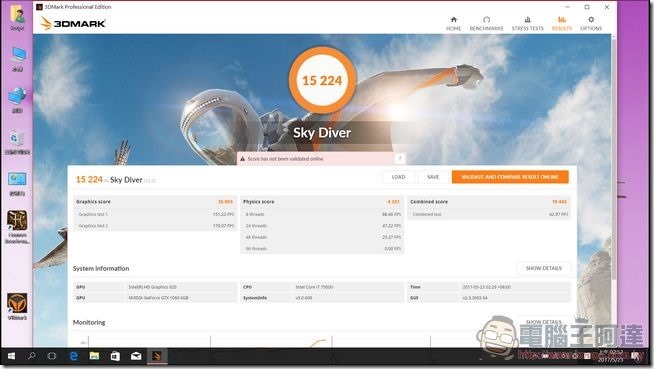Select the Combined test row
This screenshot has width=654, height=369.
[x=489, y=214]
